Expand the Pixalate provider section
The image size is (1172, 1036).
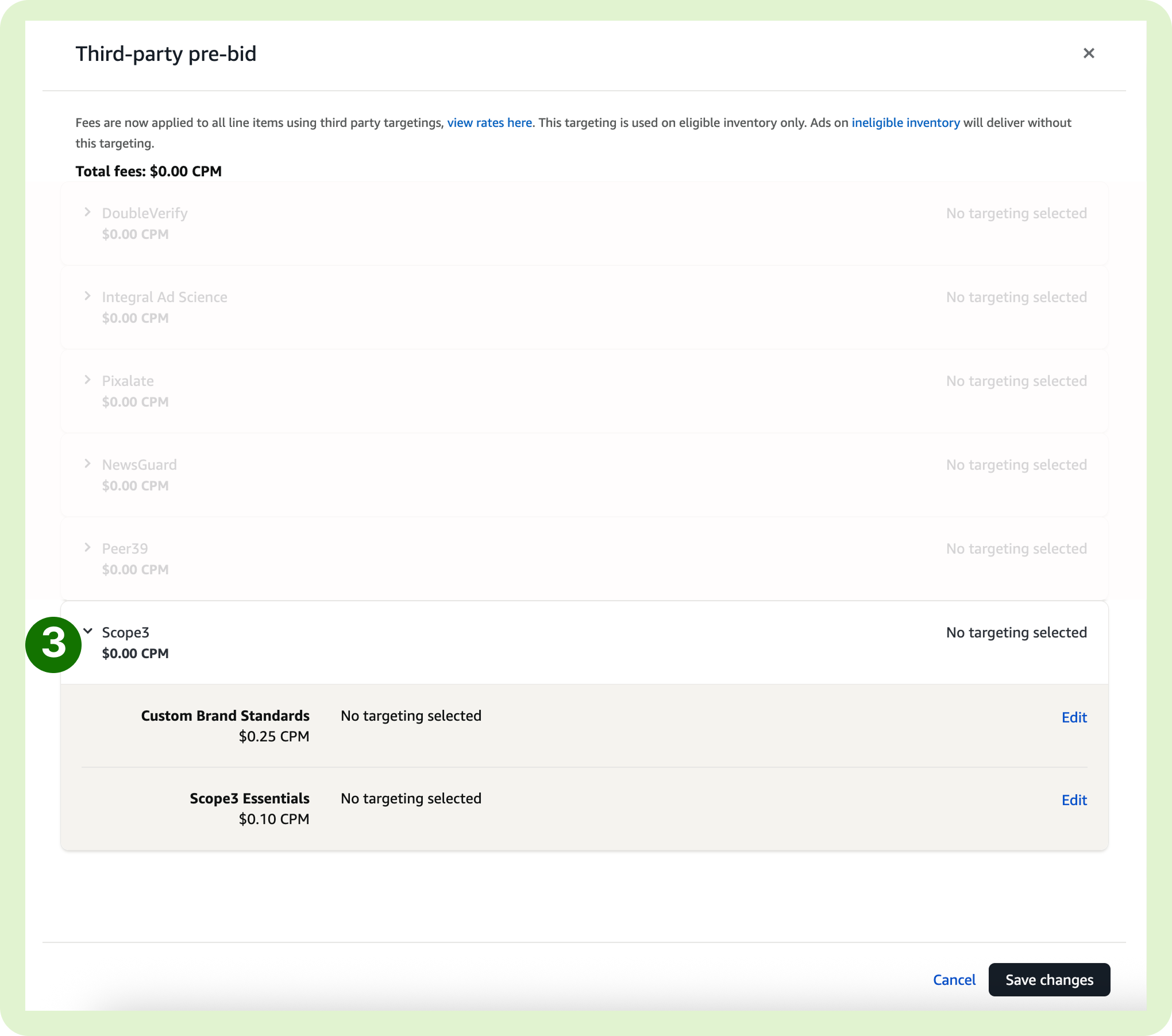tap(87, 380)
